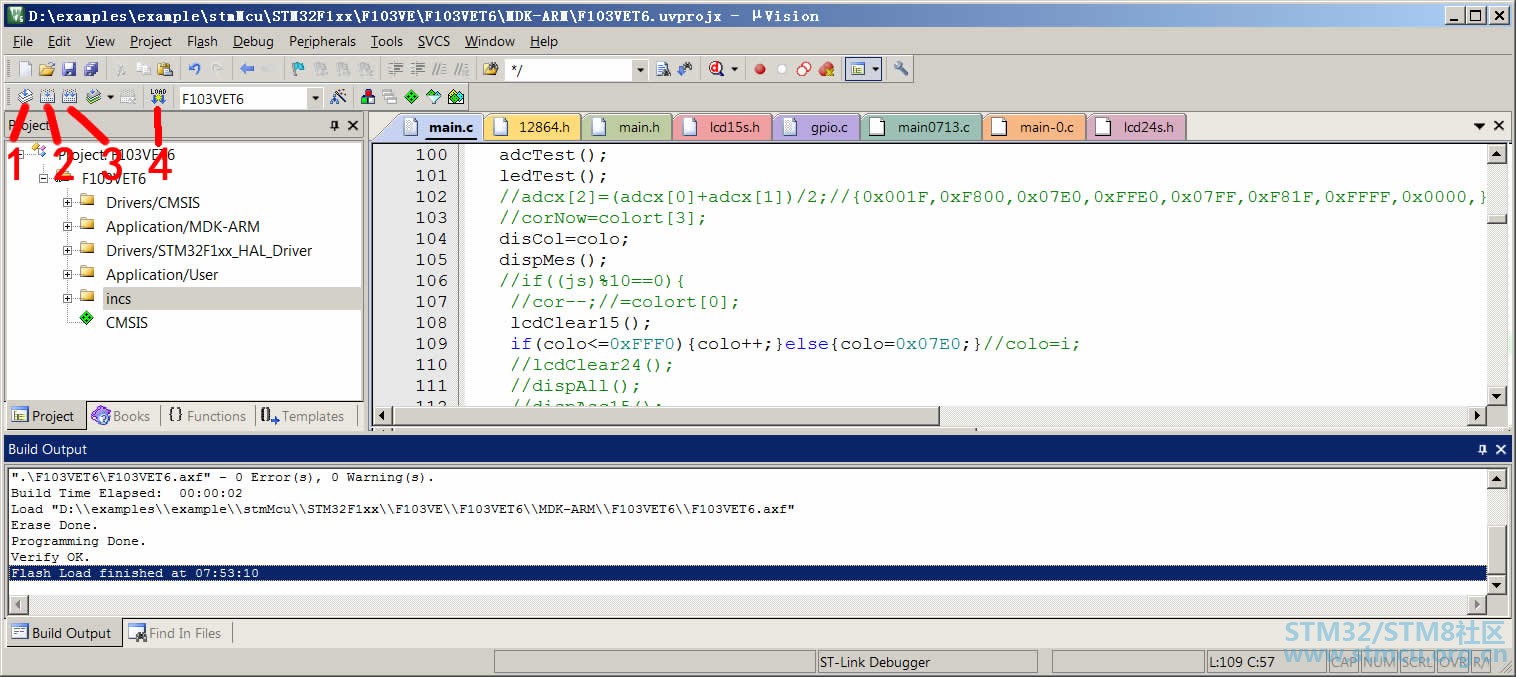Open the Find In Files tab
Viewport: 1516px width, 677px height.
(176, 633)
